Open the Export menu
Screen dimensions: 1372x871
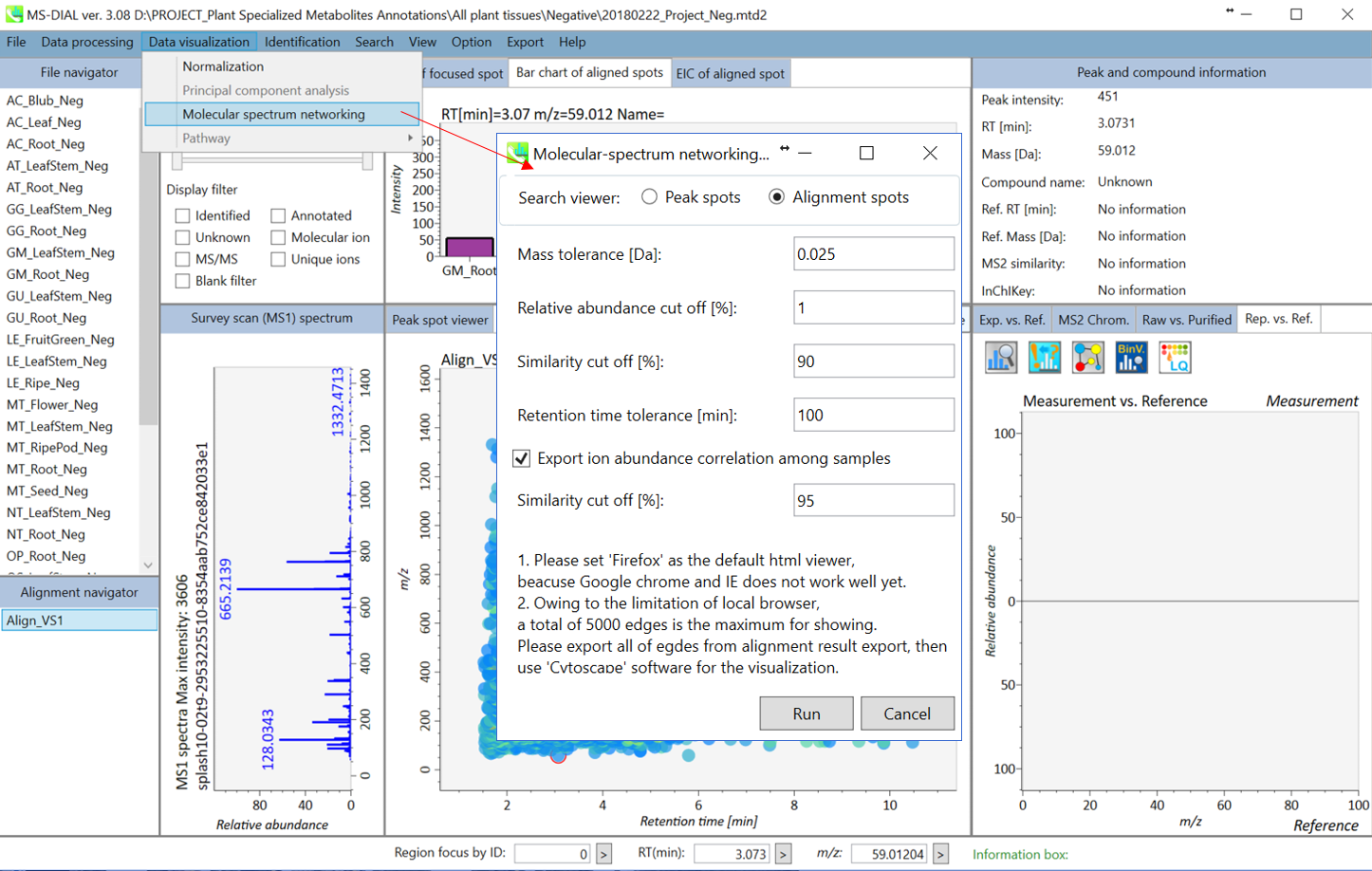coord(525,42)
